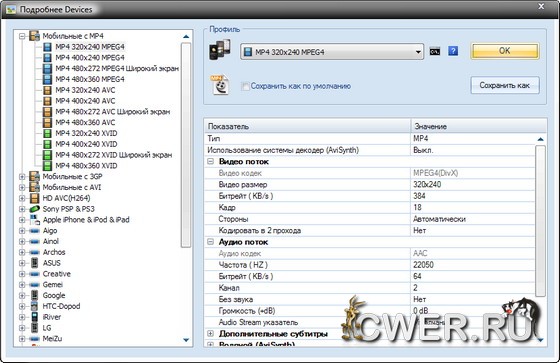Click the Sony PSP & PS3 console icon
Image resolution: width=560 pixels, height=363 pixels.
(x=34, y=209)
